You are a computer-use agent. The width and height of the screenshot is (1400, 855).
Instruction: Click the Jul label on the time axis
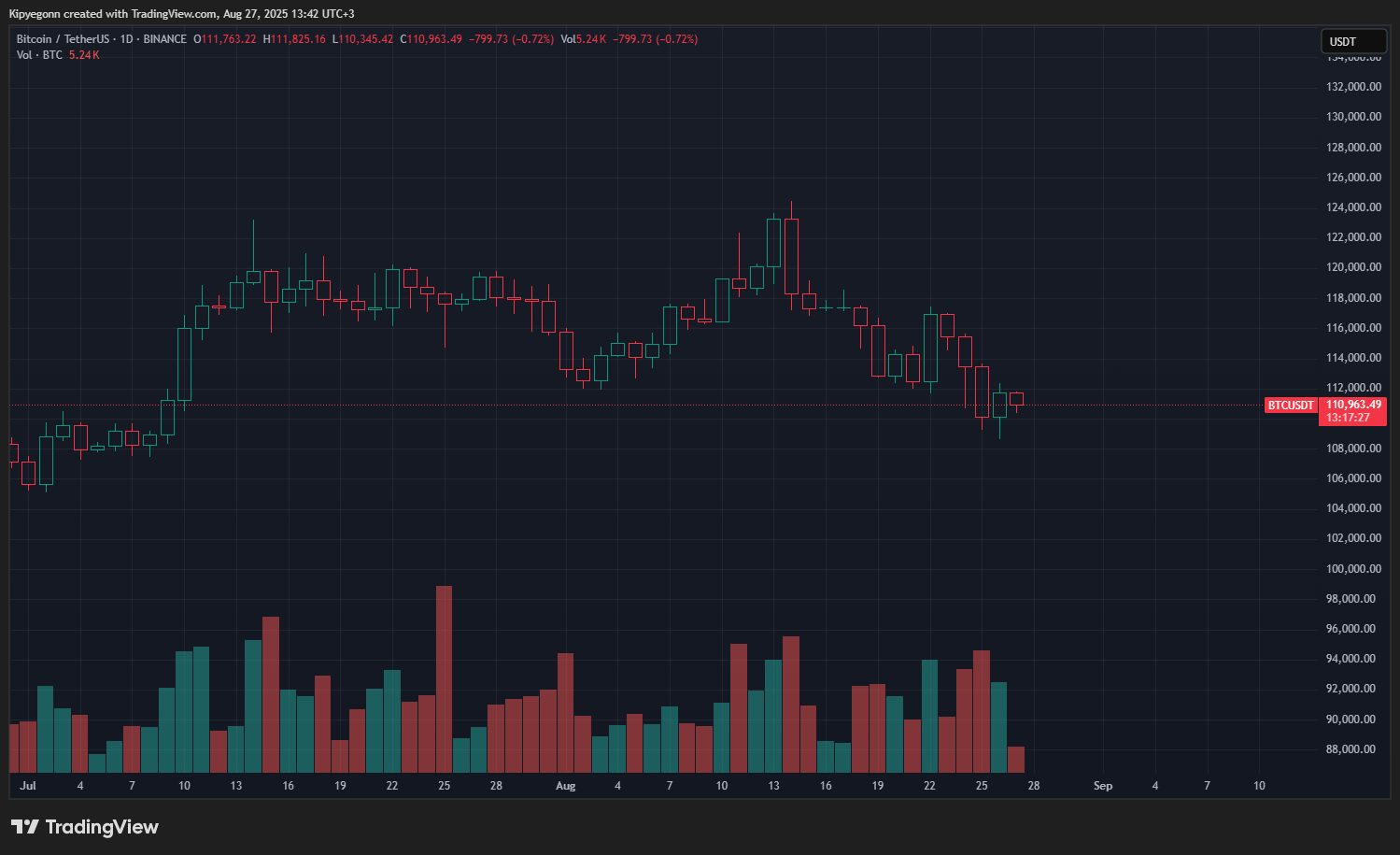click(x=28, y=786)
